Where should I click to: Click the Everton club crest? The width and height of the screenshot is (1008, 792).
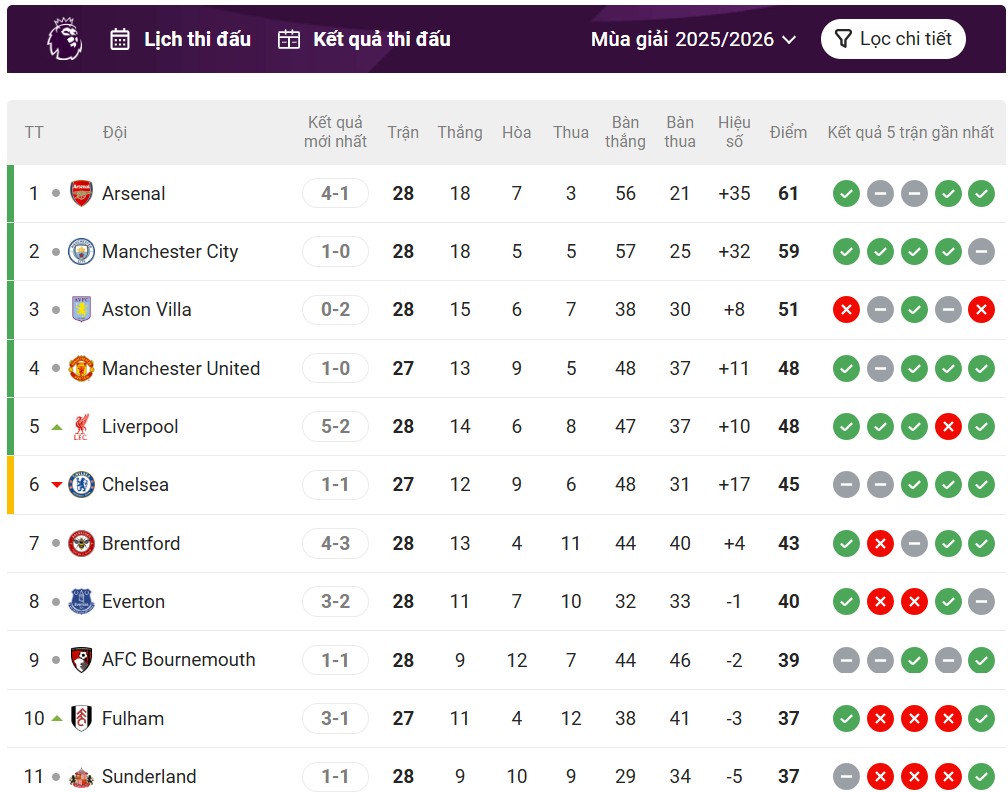point(81,602)
